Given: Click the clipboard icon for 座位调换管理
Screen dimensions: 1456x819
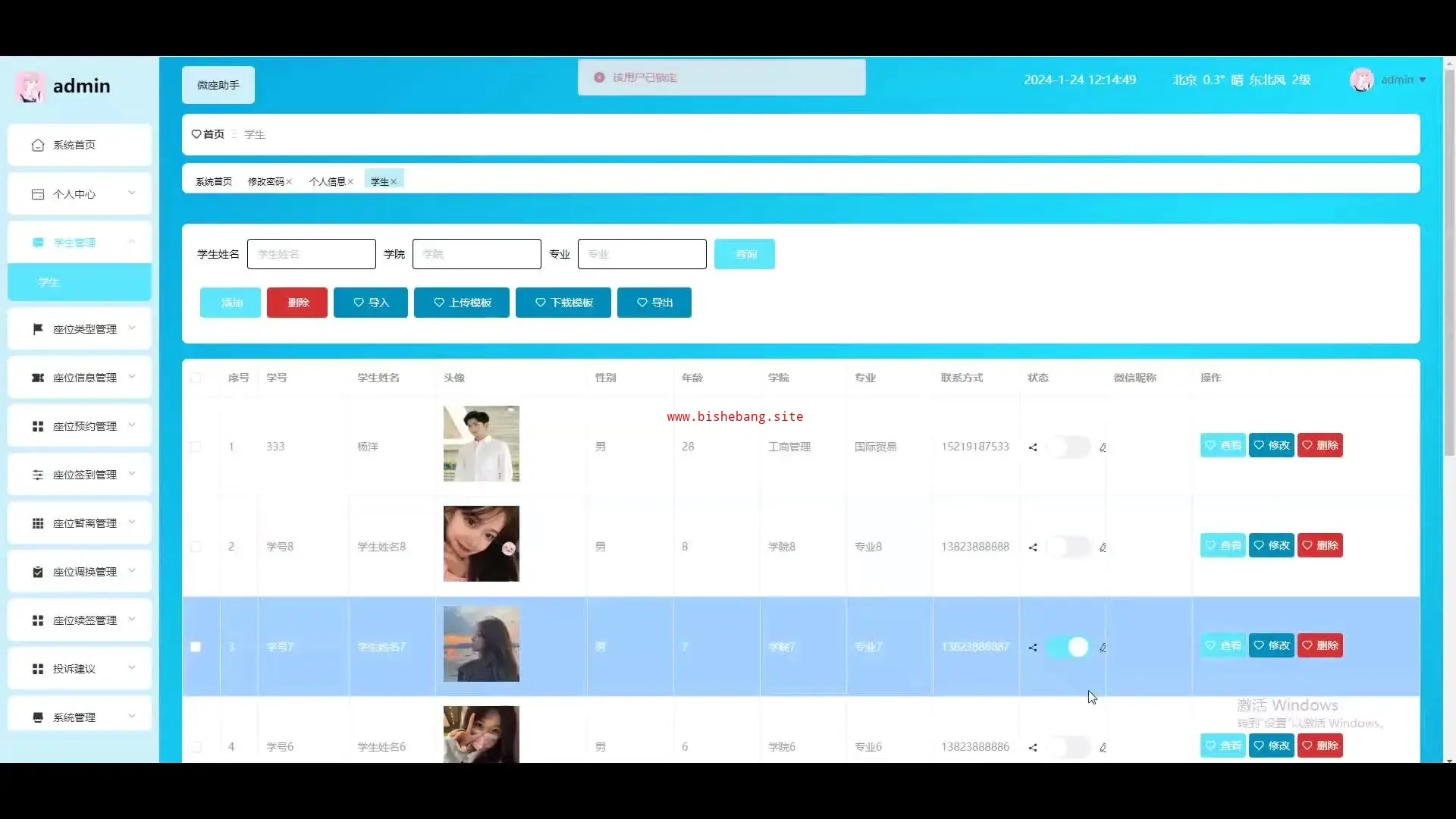Looking at the screenshot, I should tap(38, 572).
